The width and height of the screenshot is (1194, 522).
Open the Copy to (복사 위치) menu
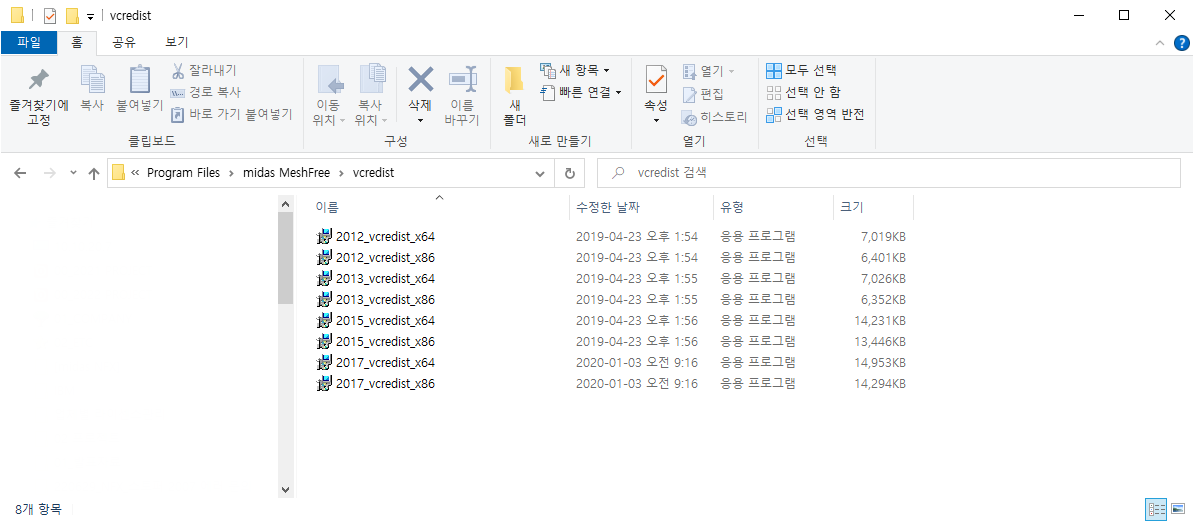pos(372,96)
